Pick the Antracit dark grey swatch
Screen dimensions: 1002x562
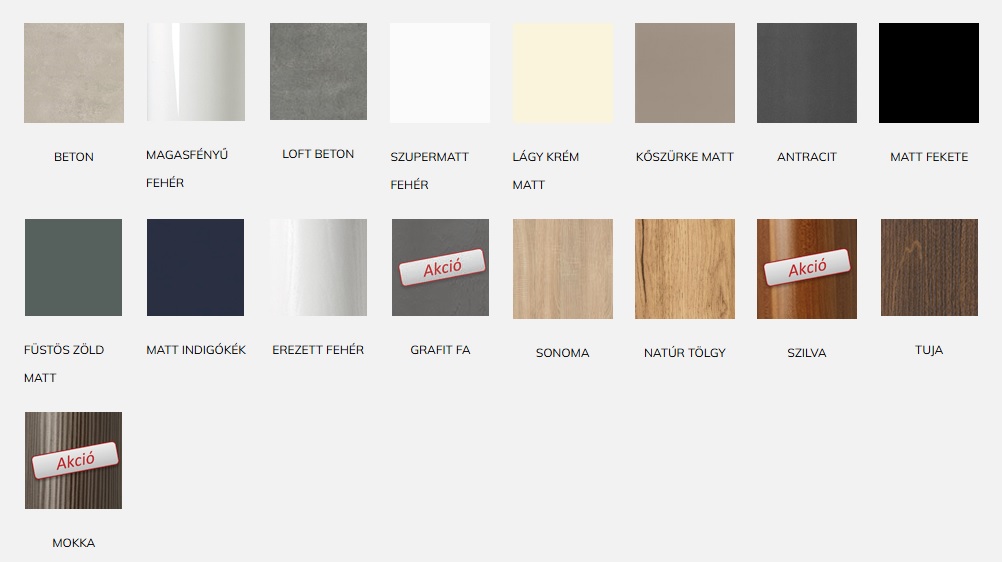pos(806,73)
